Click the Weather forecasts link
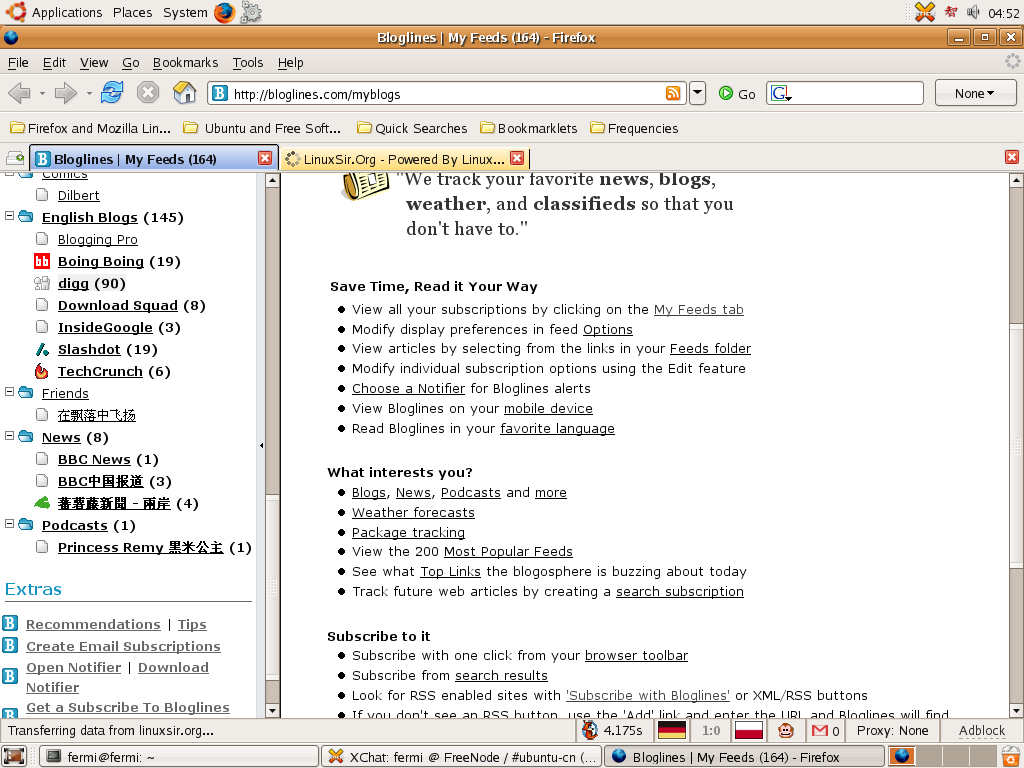Screen dimensions: 1024x768 coord(413,513)
